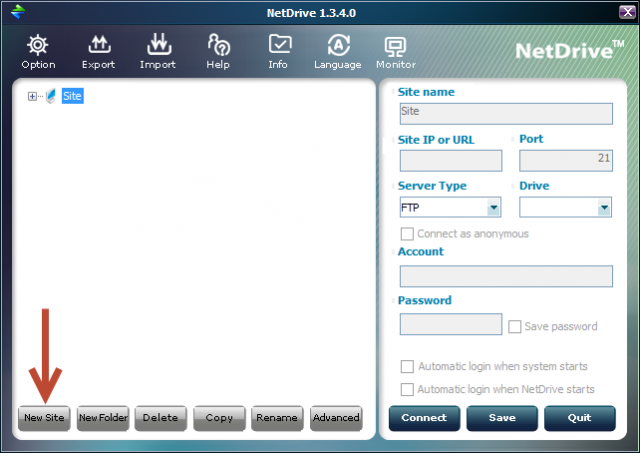The height and width of the screenshot is (453, 640).
Task: Click the Quit button
Action: coord(580,418)
